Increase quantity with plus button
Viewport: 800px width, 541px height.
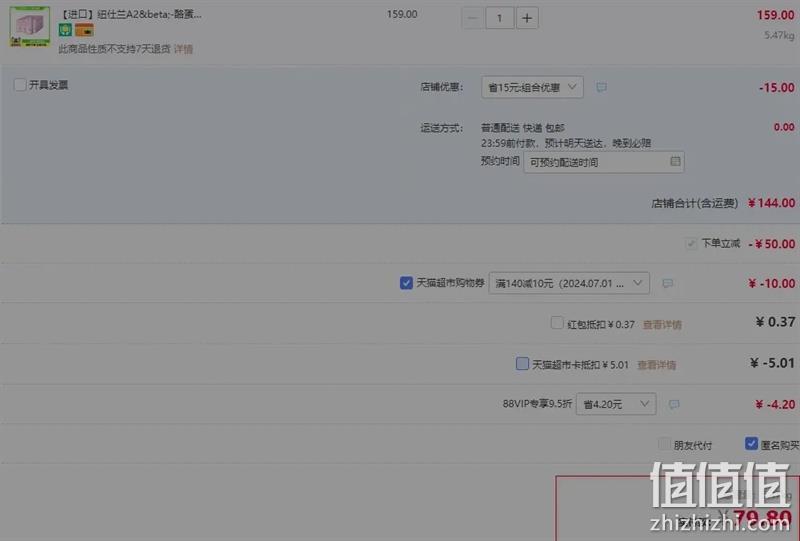527,18
